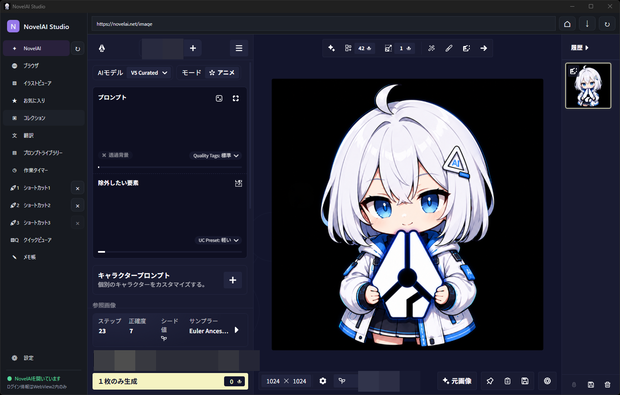This screenshot has width=620, height=395.
Task: Remove the ショートカット2 entry with its X
Action: pyautogui.click(x=78, y=206)
